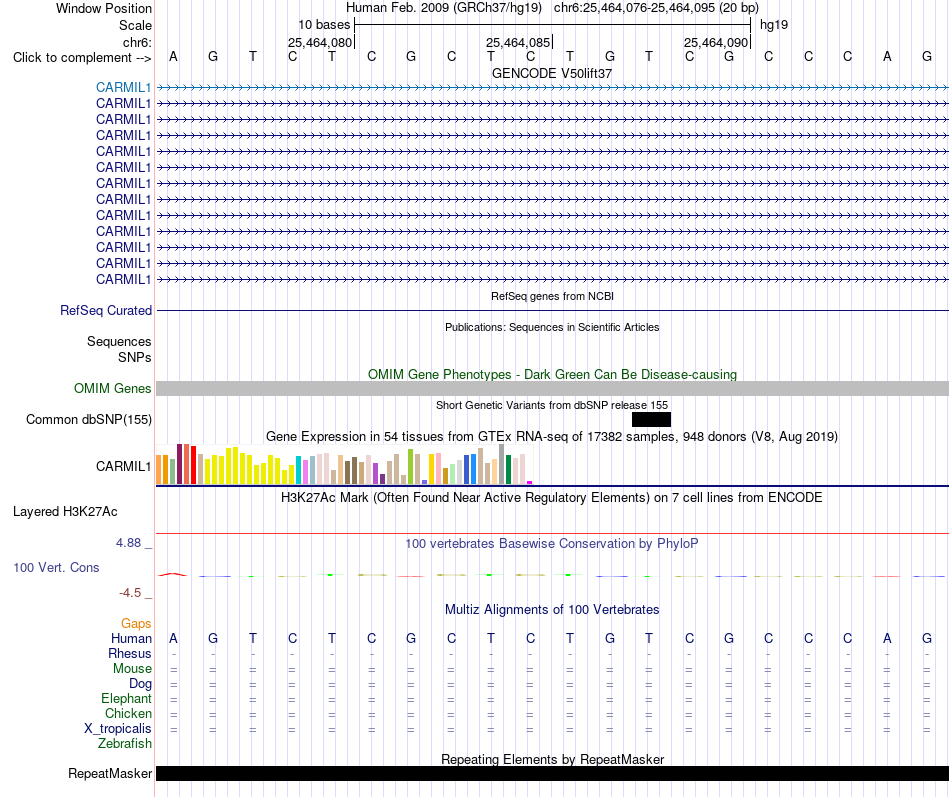Click the 25,464,085 position marker
The height and width of the screenshot is (797, 950).
(518, 42)
